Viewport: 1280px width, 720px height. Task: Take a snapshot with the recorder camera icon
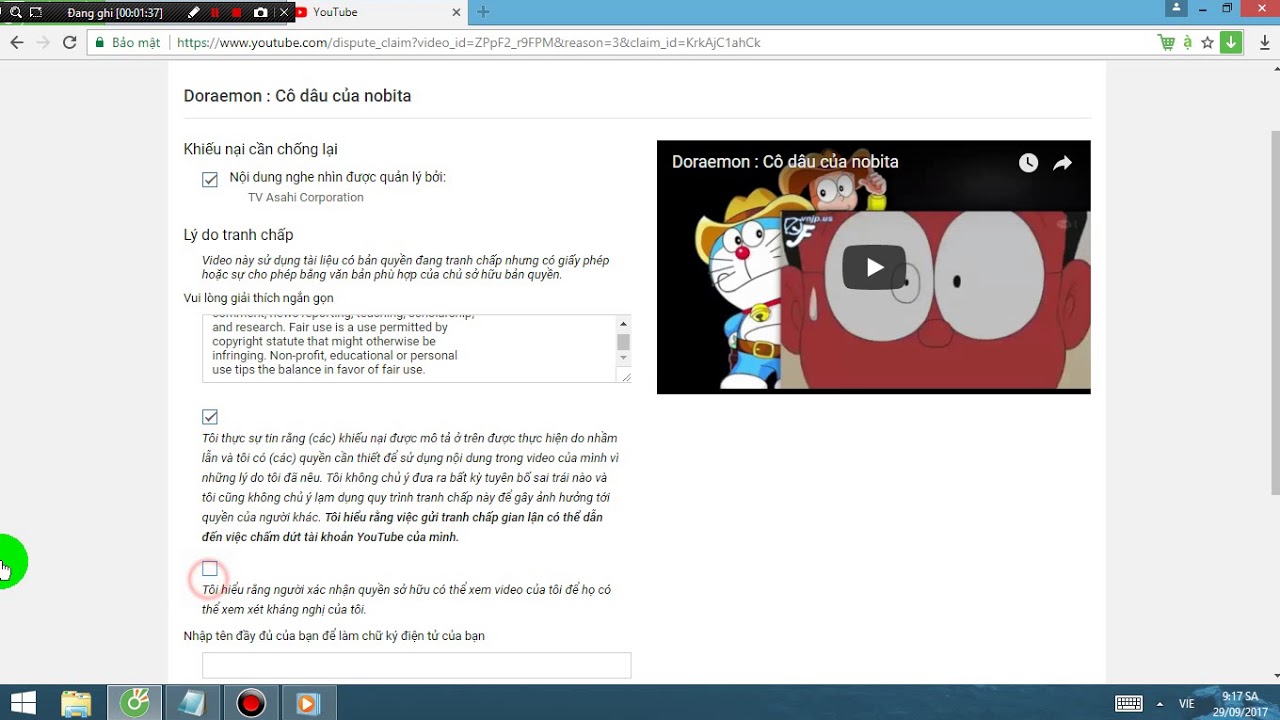point(261,13)
